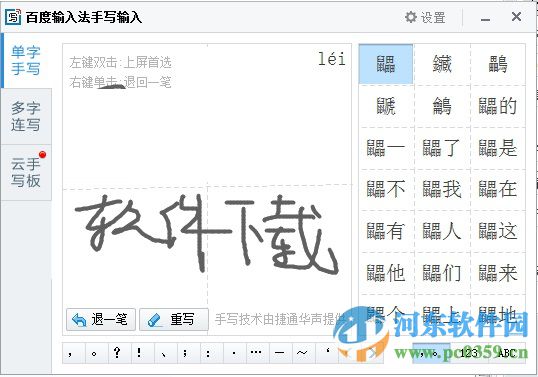This screenshot has height=377, width=538.
Task: Switch the symbol bar to 123 digits
Action: (x=469, y=353)
